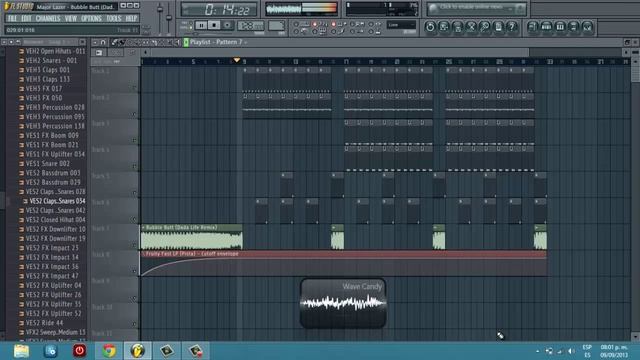Mute Track 3 in the playlist
The image size is (640, 360).
(x=134, y=140)
